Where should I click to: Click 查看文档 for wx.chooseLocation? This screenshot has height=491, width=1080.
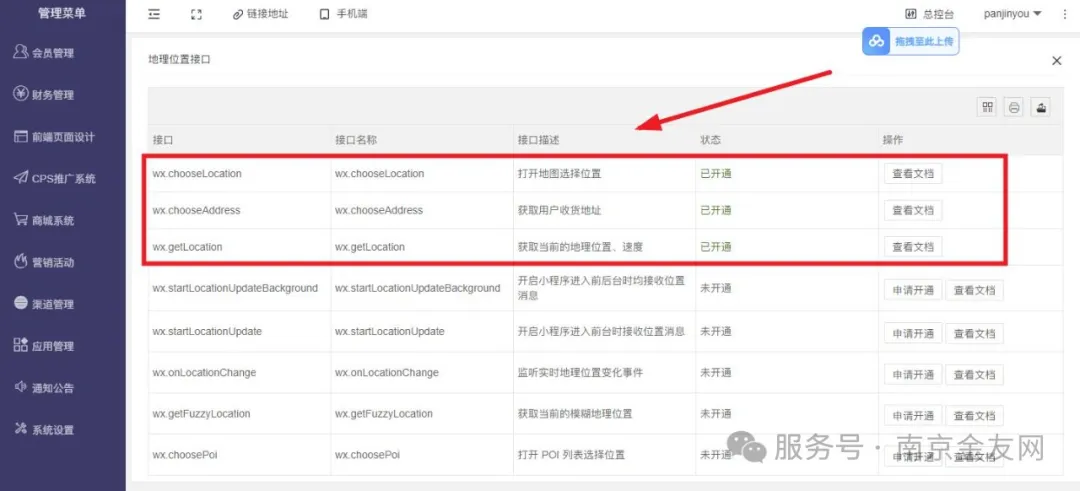pos(913,174)
